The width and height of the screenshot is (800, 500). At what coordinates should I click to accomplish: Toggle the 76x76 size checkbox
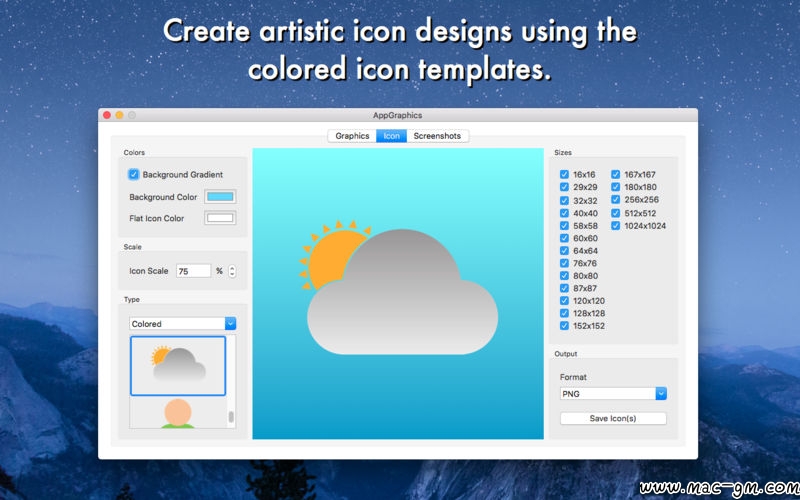pos(564,263)
